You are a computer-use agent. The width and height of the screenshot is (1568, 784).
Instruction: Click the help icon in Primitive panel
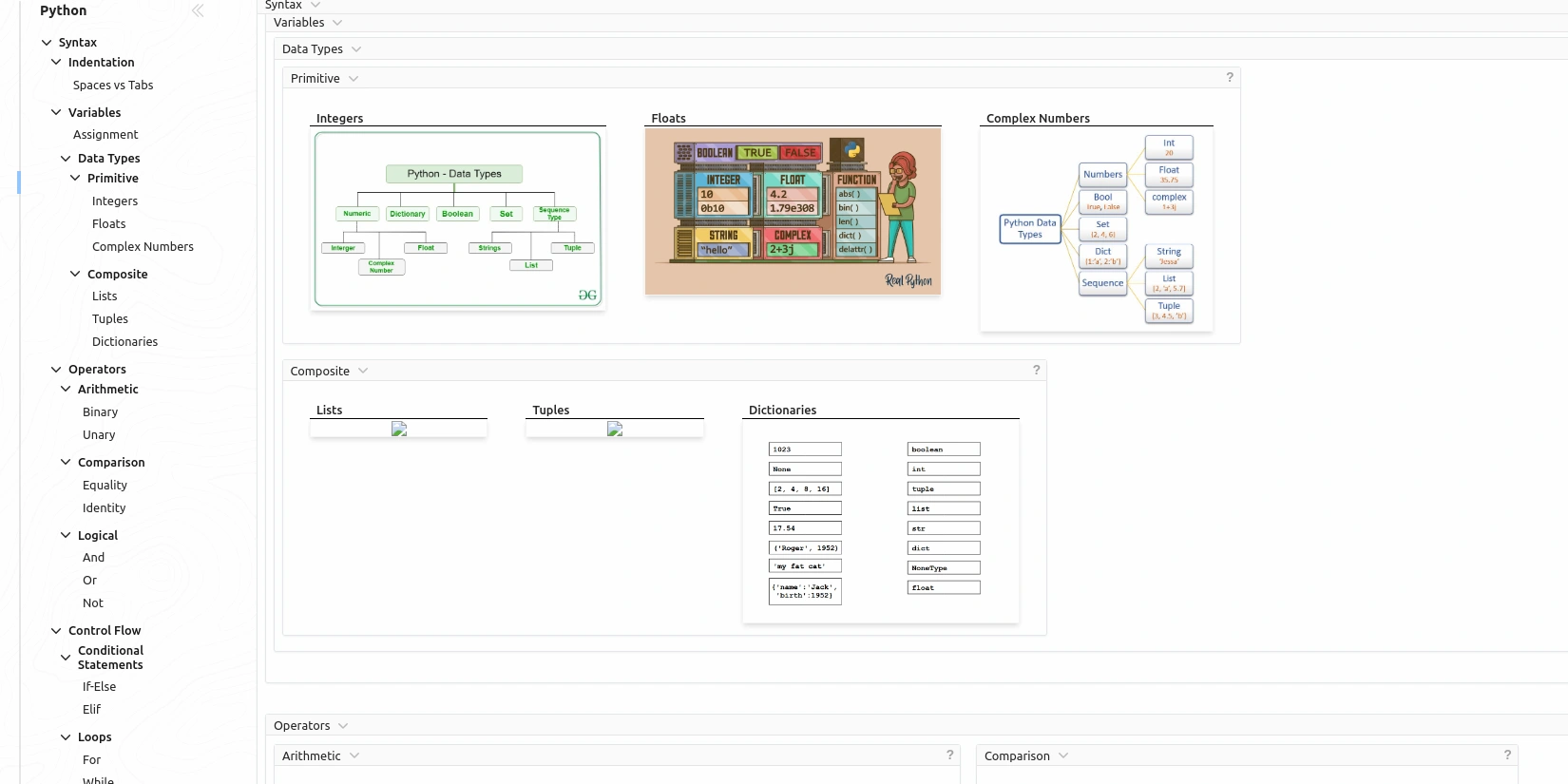click(x=1230, y=77)
